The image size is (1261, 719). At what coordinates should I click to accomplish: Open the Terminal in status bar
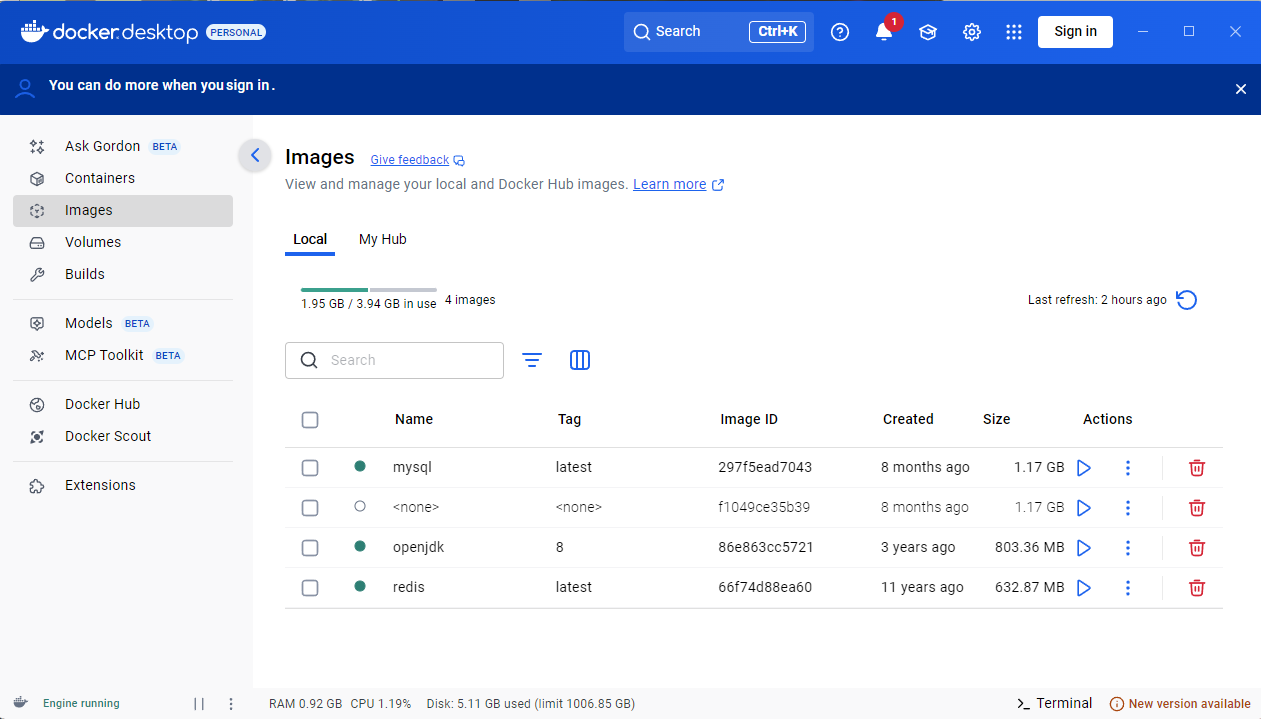pos(1054,703)
